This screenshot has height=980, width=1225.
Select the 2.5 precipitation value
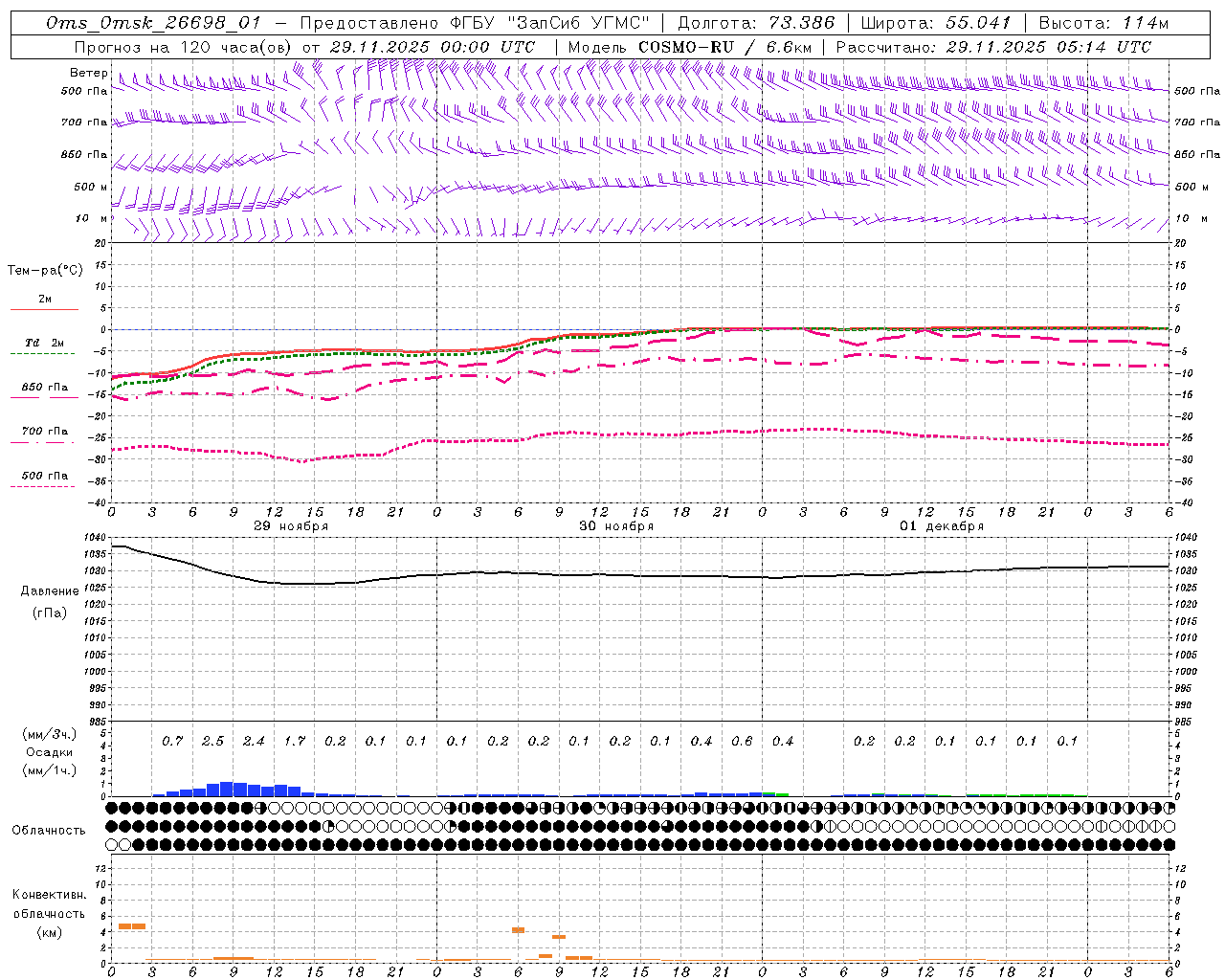point(212,741)
